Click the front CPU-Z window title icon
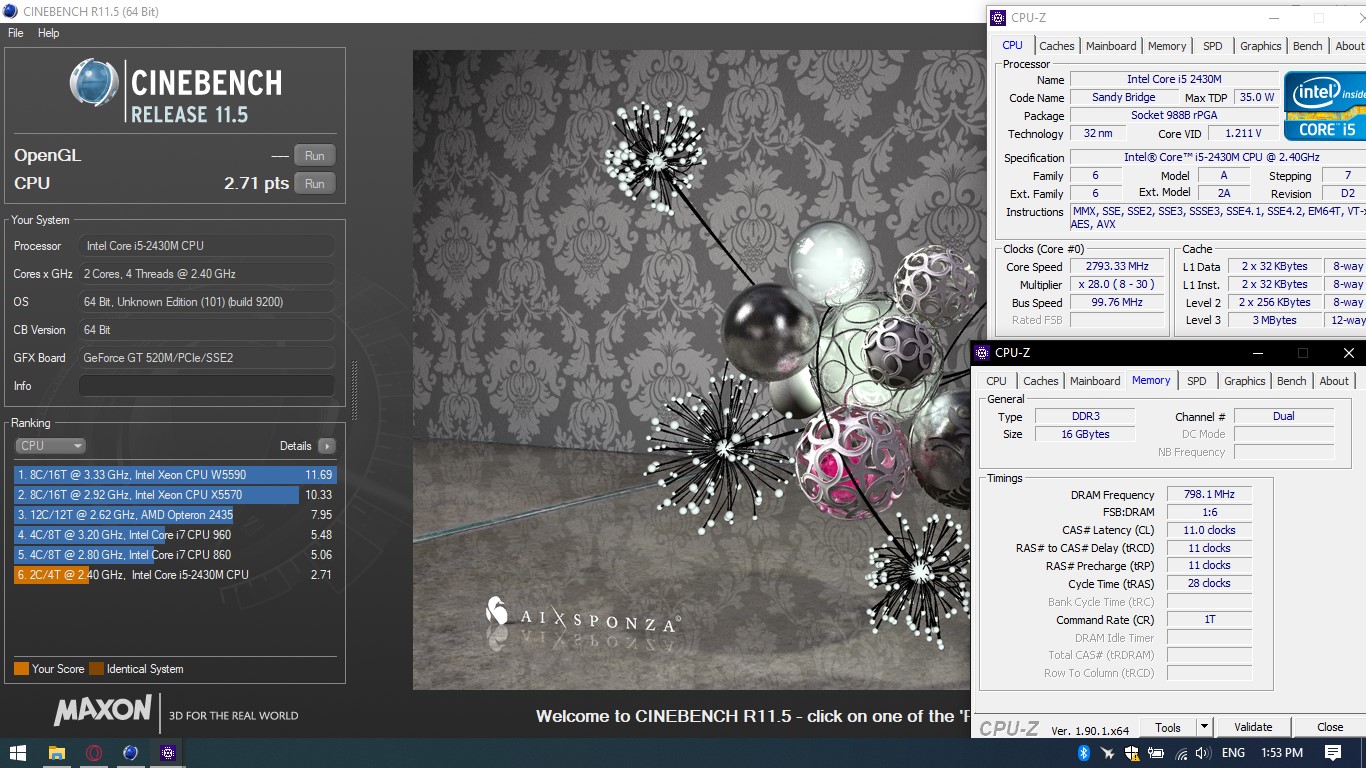 (x=983, y=353)
